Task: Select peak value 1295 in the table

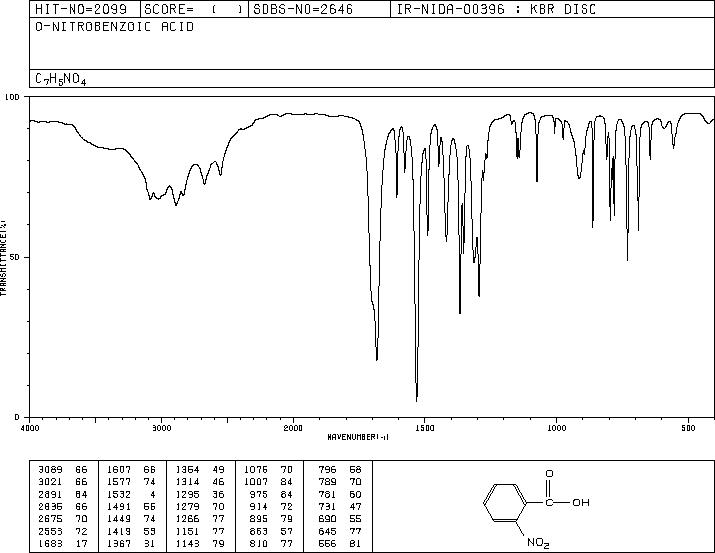Action: (187, 494)
